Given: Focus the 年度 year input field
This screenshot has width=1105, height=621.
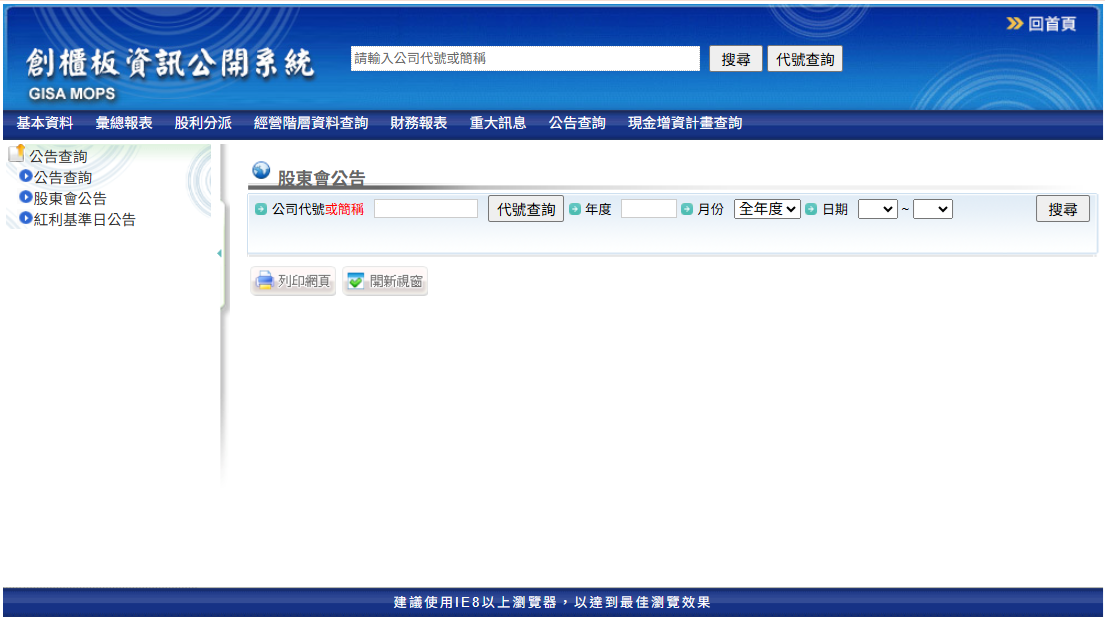Looking at the screenshot, I should 648,209.
